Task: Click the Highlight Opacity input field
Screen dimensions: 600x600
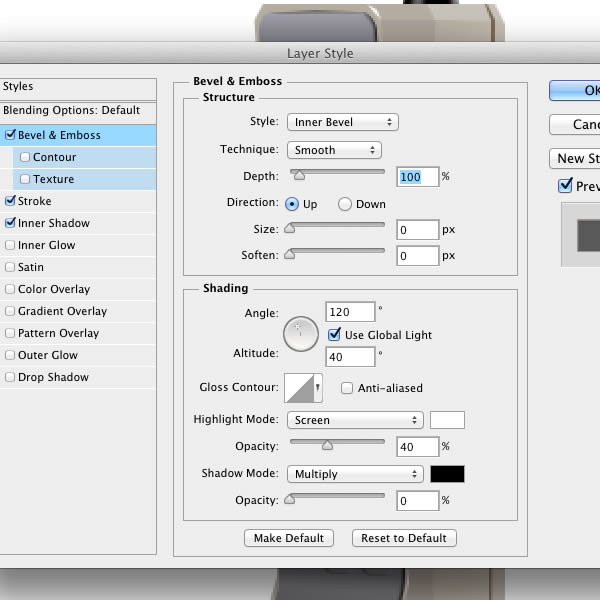Action: coord(418,447)
